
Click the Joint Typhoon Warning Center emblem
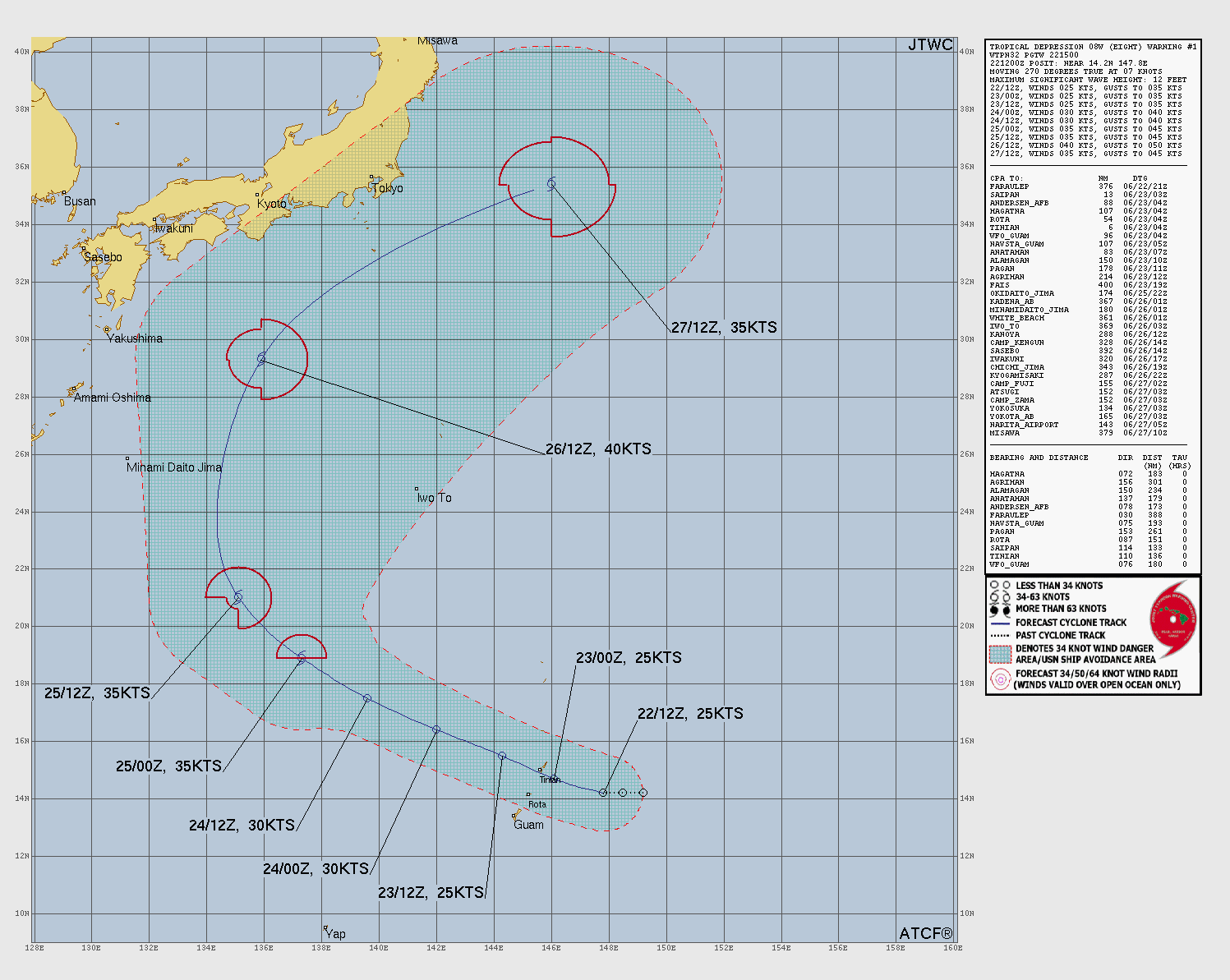point(1173,619)
